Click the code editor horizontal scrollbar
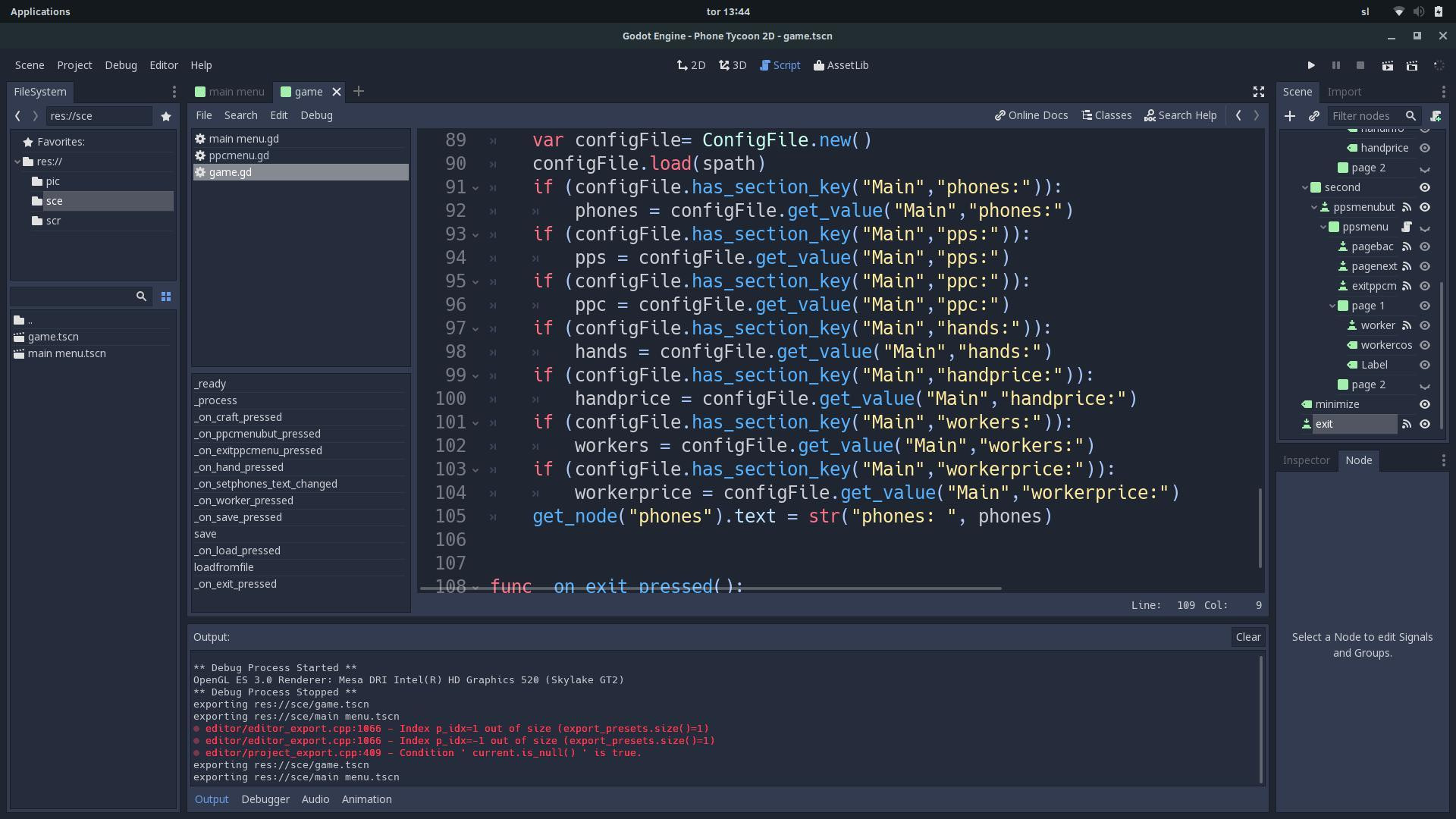Screen dimensions: 1456x819 point(711,588)
